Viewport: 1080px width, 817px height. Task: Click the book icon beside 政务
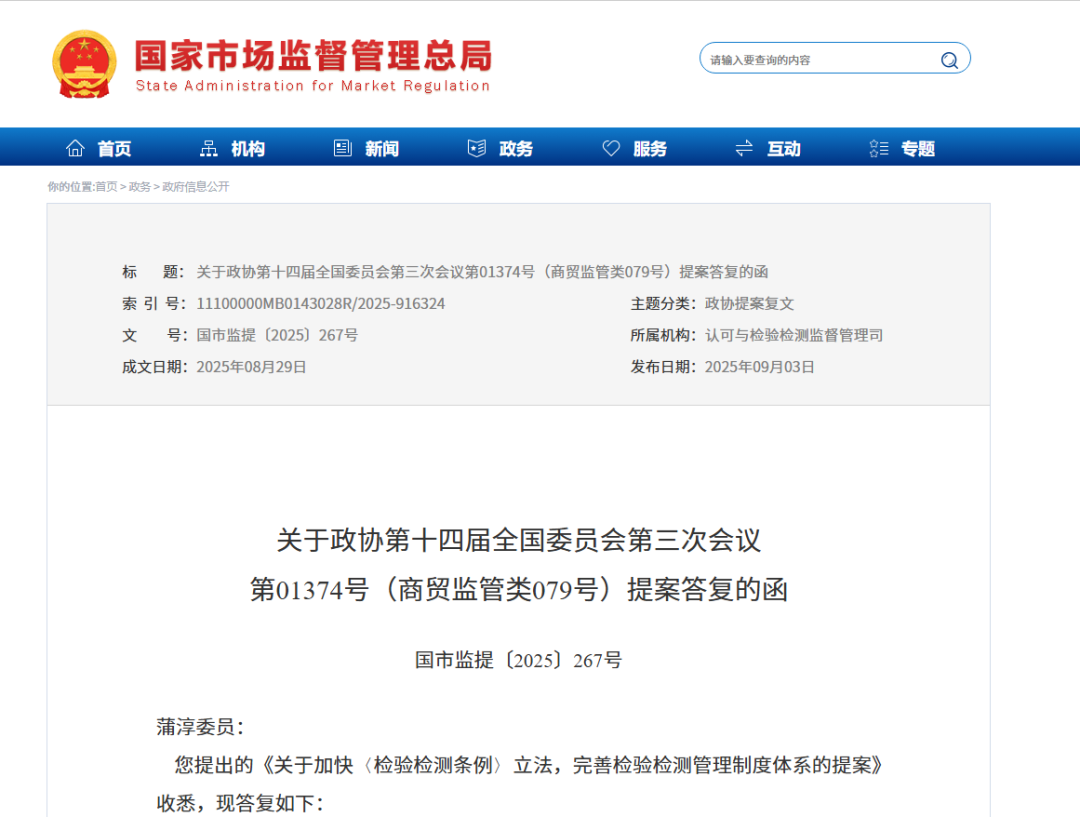[x=477, y=148]
